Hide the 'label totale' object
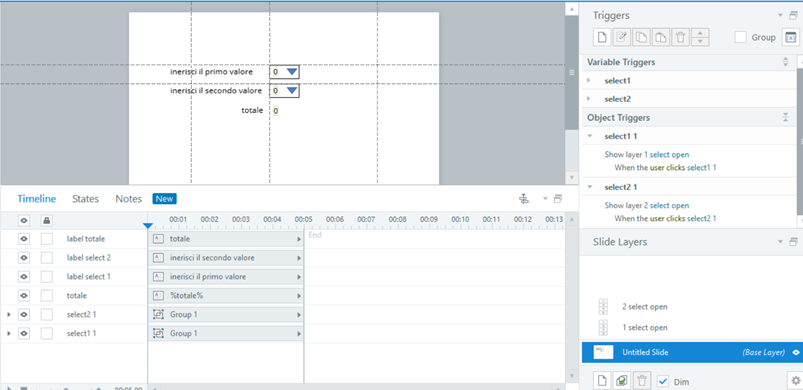The width and height of the screenshot is (803, 390). (x=24, y=239)
